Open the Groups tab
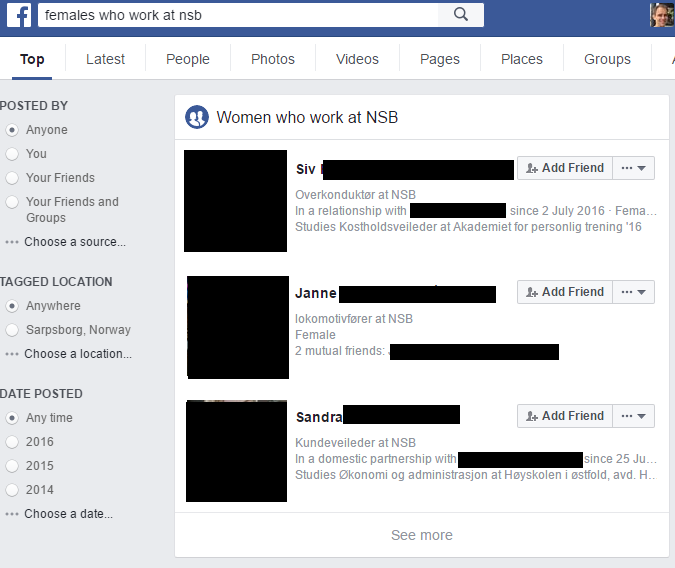This screenshot has height=568, width=675. click(607, 59)
